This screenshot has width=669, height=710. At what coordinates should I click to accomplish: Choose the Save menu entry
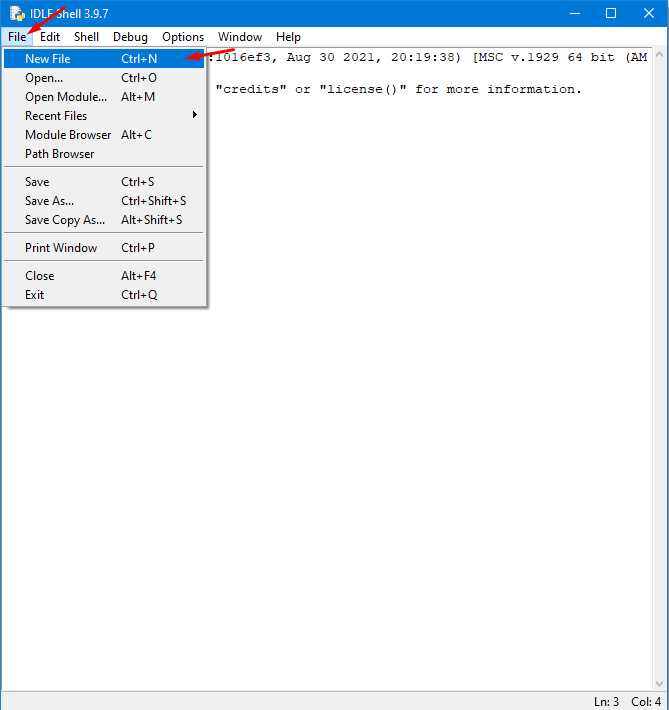[x=104, y=182]
